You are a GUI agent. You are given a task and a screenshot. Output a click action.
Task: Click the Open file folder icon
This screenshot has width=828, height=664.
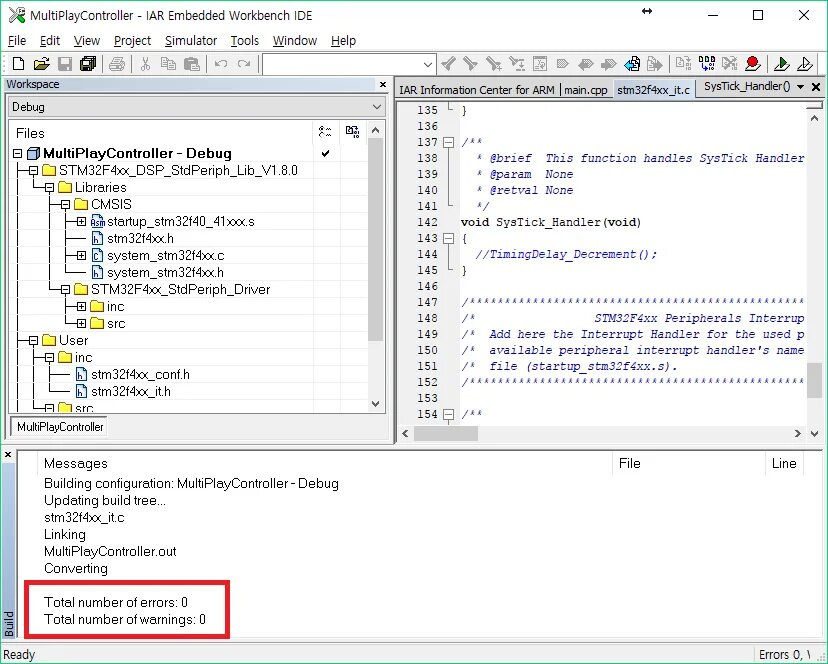tap(41, 64)
